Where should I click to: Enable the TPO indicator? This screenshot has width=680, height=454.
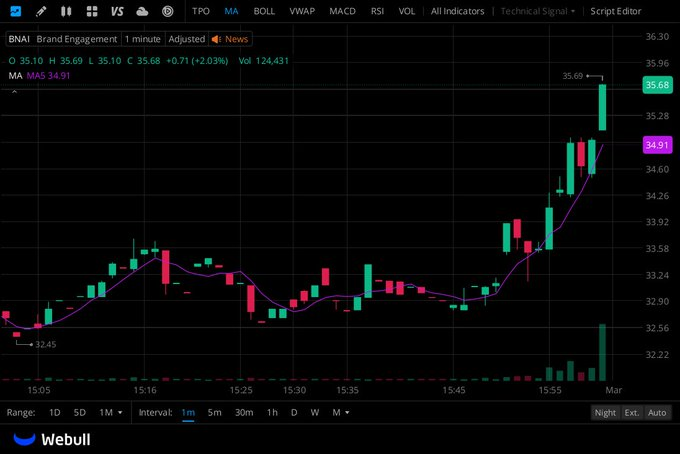click(201, 11)
